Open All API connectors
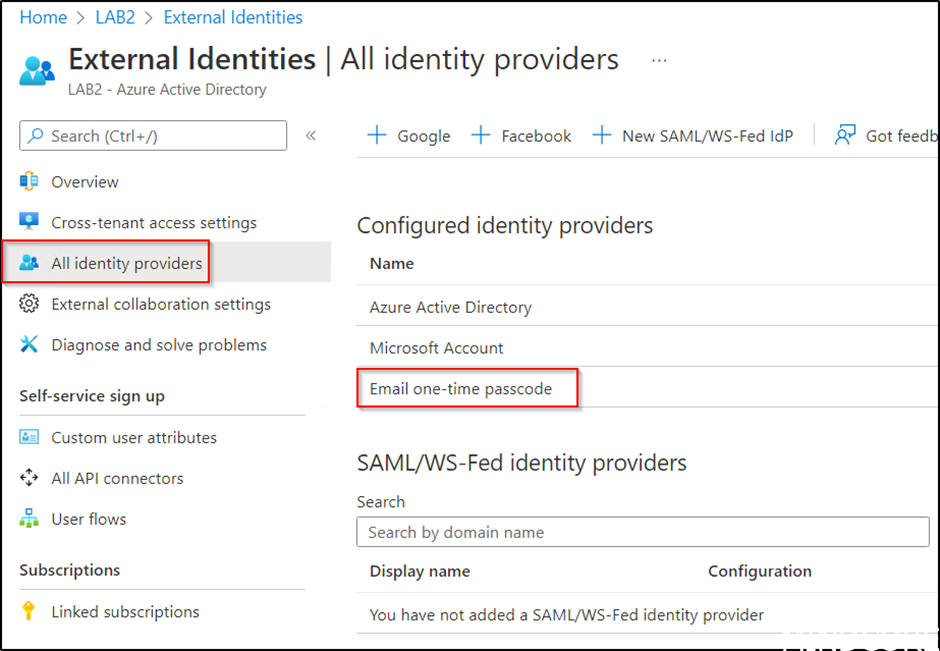This screenshot has height=651, width=940. pos(118,478)
